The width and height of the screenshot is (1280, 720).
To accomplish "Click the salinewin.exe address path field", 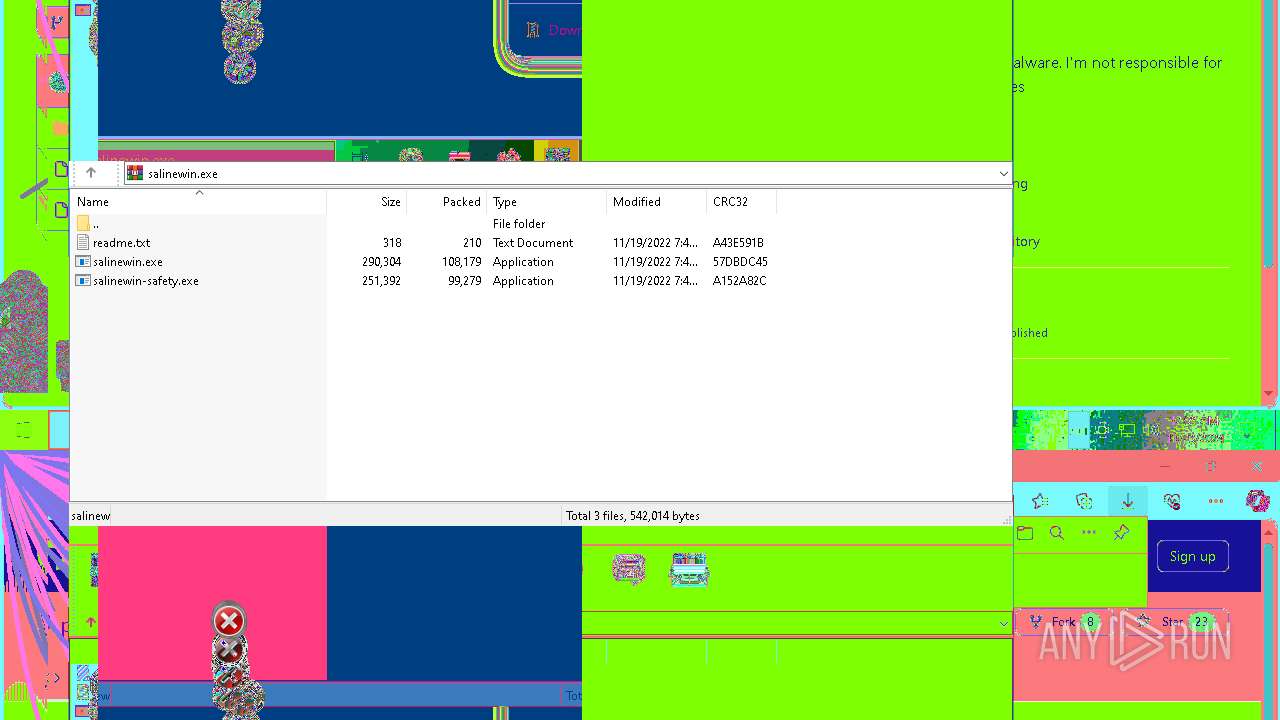I will (568, 173).
